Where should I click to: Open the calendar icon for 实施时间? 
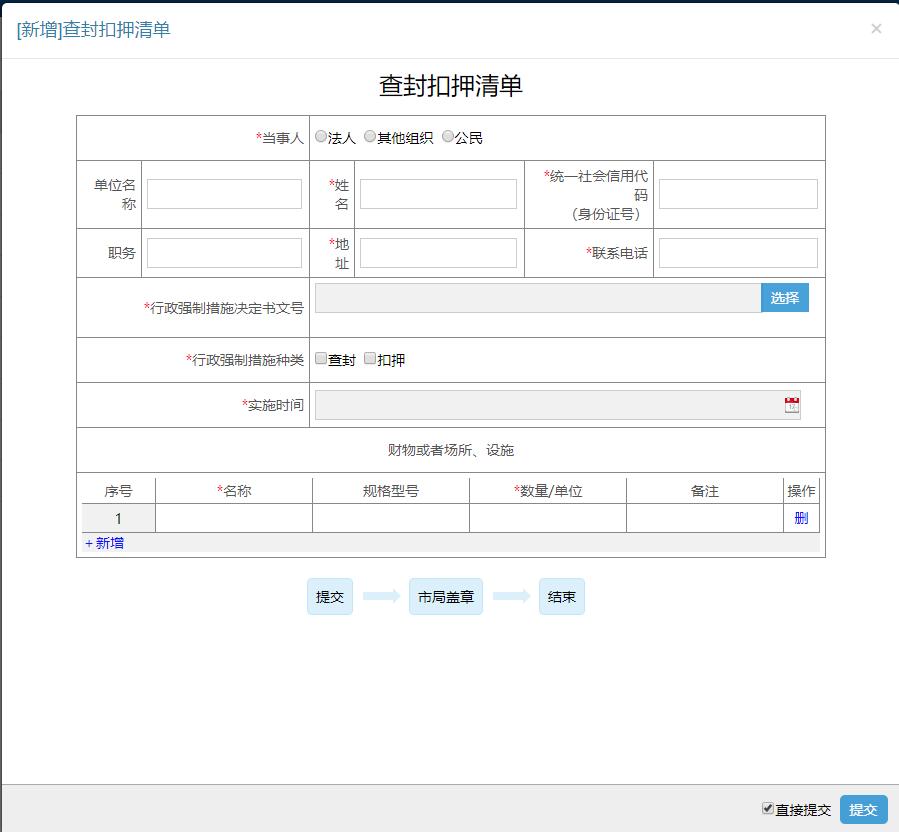click(x=792, y=405)
